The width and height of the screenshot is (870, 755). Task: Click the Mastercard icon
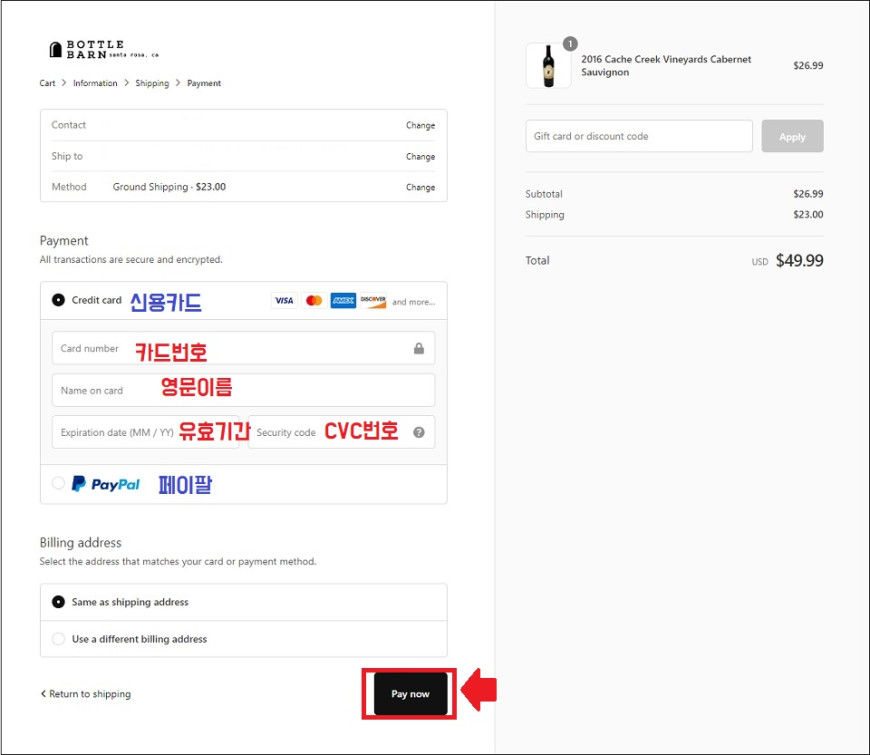click(314, 301)
